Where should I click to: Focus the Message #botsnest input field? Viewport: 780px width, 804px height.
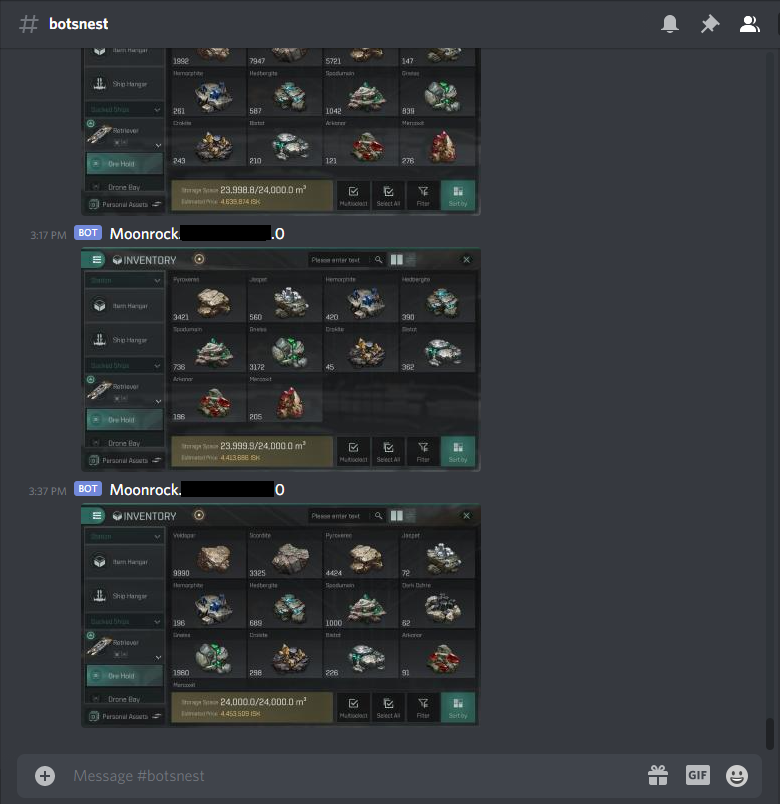coord(354,776)
